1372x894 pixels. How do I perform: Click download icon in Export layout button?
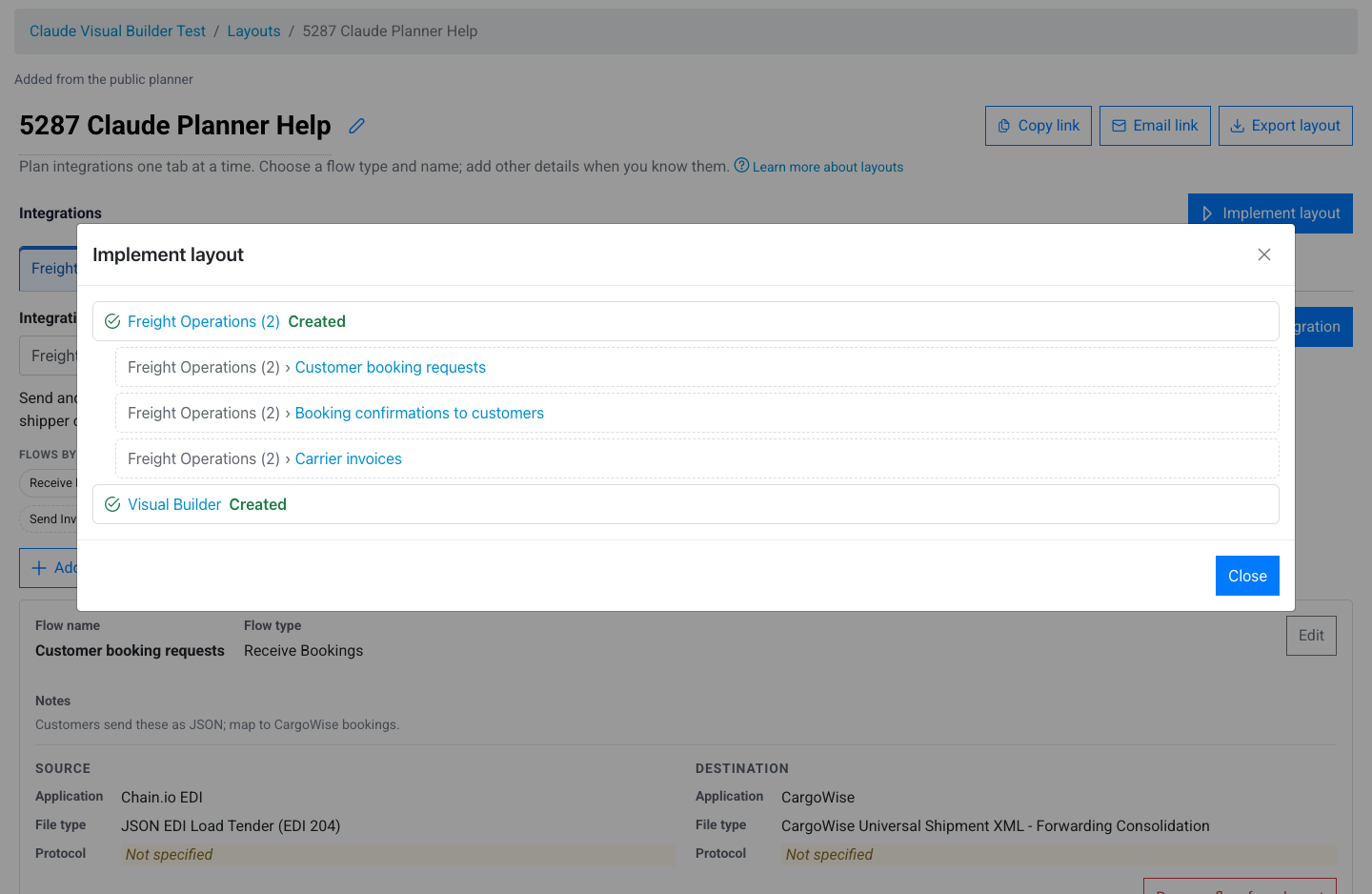click(1238, 126)
